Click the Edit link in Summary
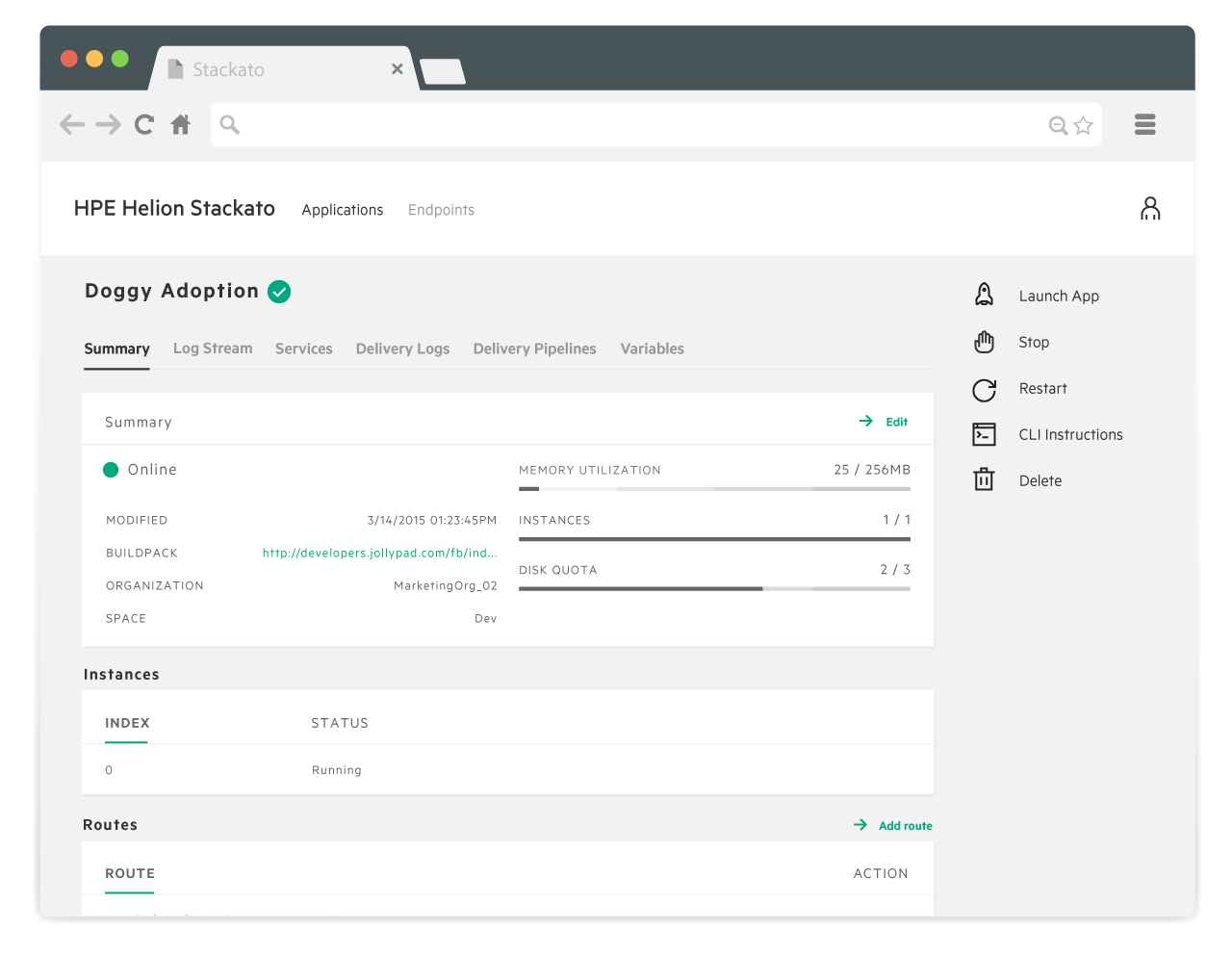Screen dimensions: 1232x955 coord(897,422)
